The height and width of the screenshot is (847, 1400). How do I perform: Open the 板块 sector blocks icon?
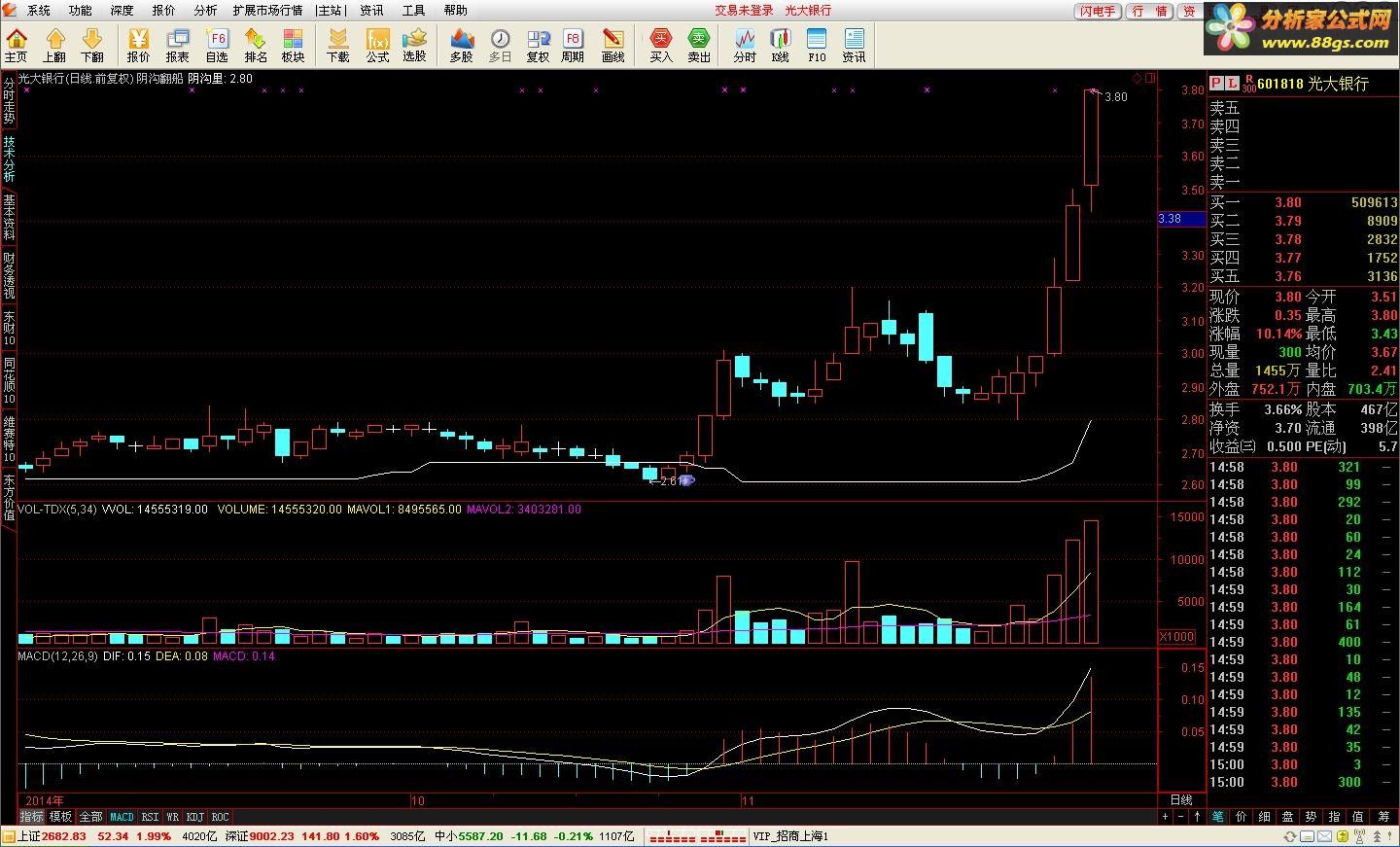[293, 45]
